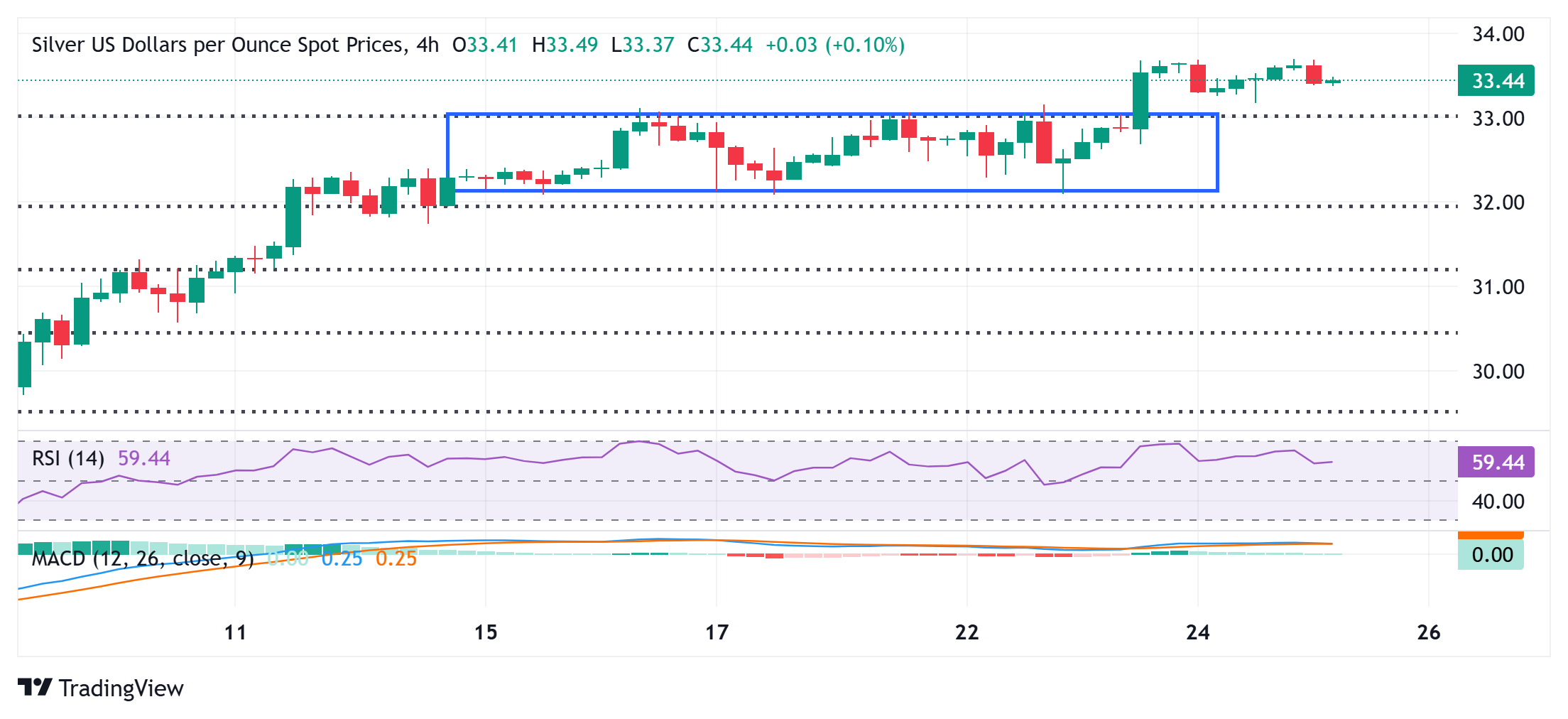Click the TradingView logo icon
This screenshot has width=1568, height=719.
point(35,687)
